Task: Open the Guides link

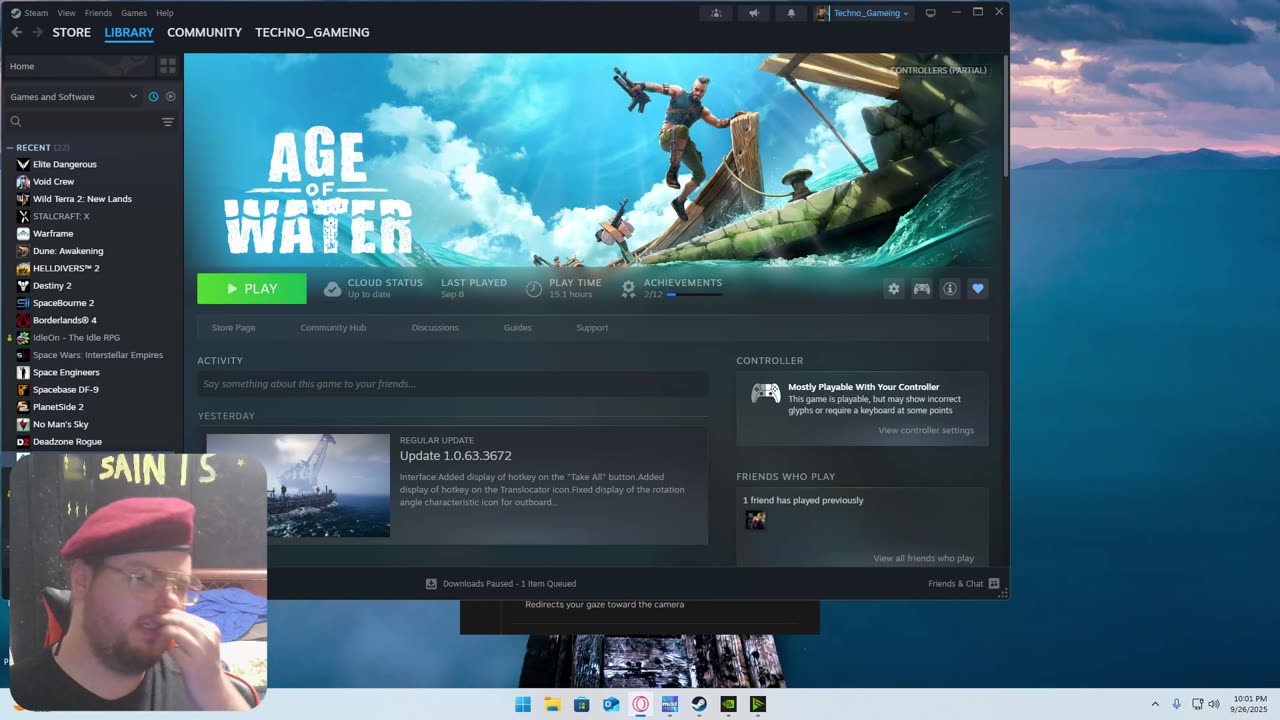Action: click(517, 328)
